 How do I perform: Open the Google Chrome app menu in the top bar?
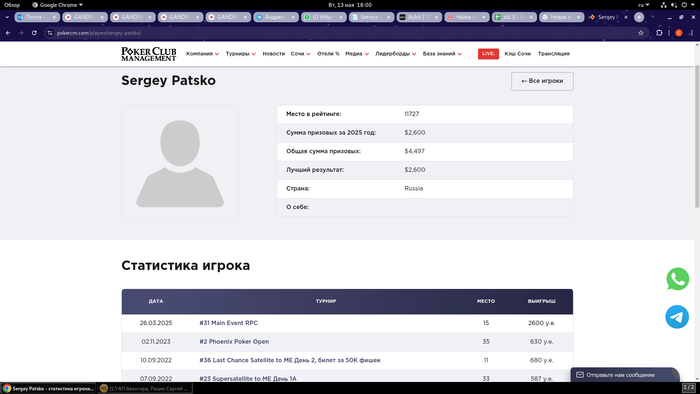58,5
